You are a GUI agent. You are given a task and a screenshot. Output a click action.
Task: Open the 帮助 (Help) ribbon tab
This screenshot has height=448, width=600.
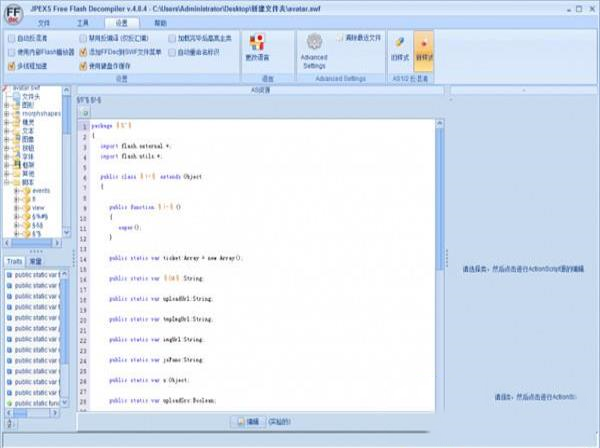160,23
